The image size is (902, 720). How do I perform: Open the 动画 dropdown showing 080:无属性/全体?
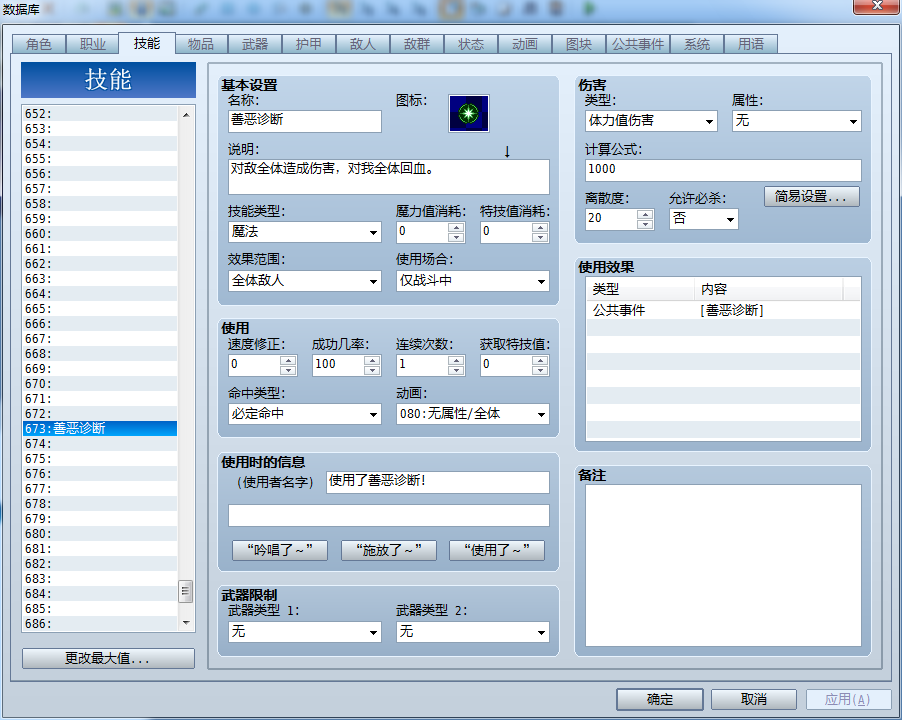coord(472,413)
